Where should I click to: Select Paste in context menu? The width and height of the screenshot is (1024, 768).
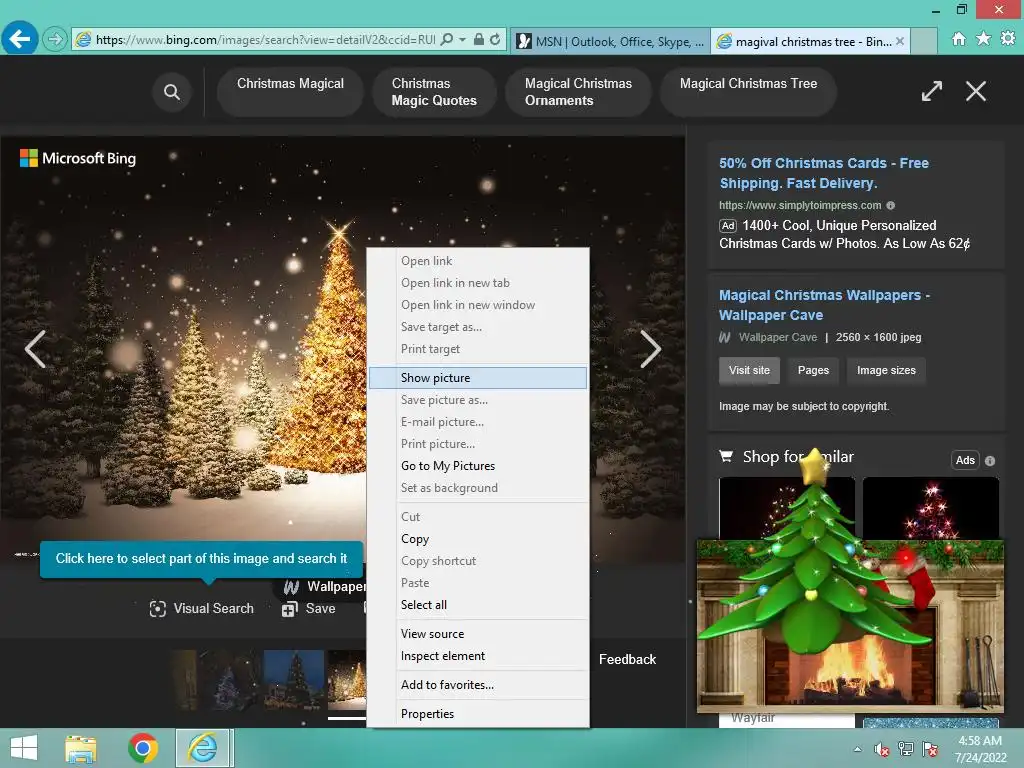[x=478, y=583]
